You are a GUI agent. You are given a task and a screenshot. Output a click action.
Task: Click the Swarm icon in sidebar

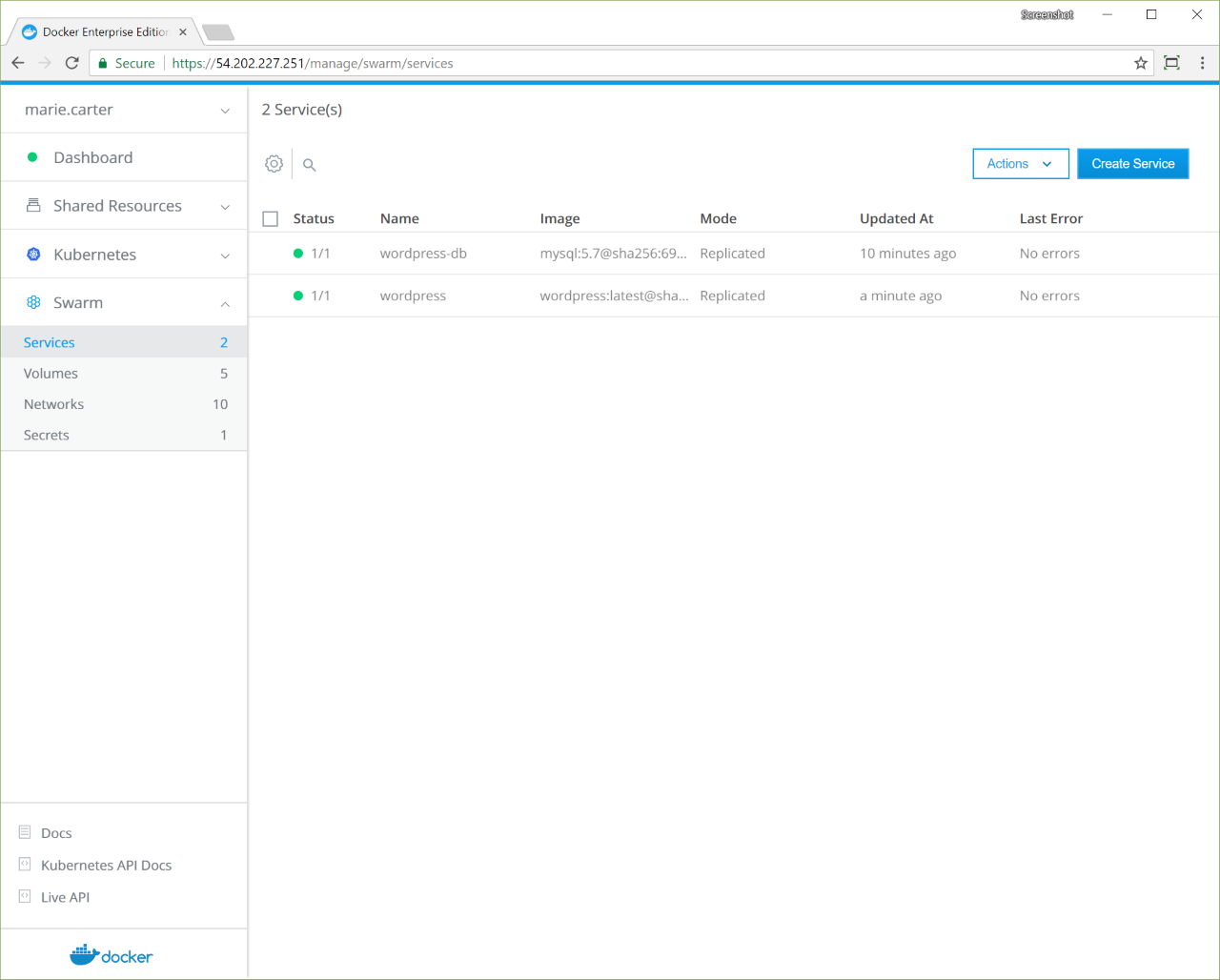pos(33,302)
